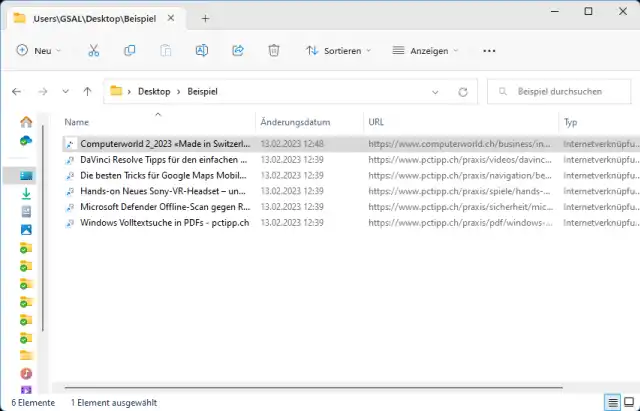Switch to large thumbnails view in status bar
This screenshot has height=411, width=640.
628,402
